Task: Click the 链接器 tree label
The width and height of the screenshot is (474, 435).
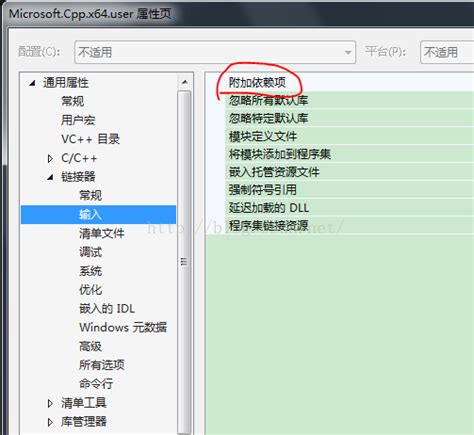Action: click(78, 177)
